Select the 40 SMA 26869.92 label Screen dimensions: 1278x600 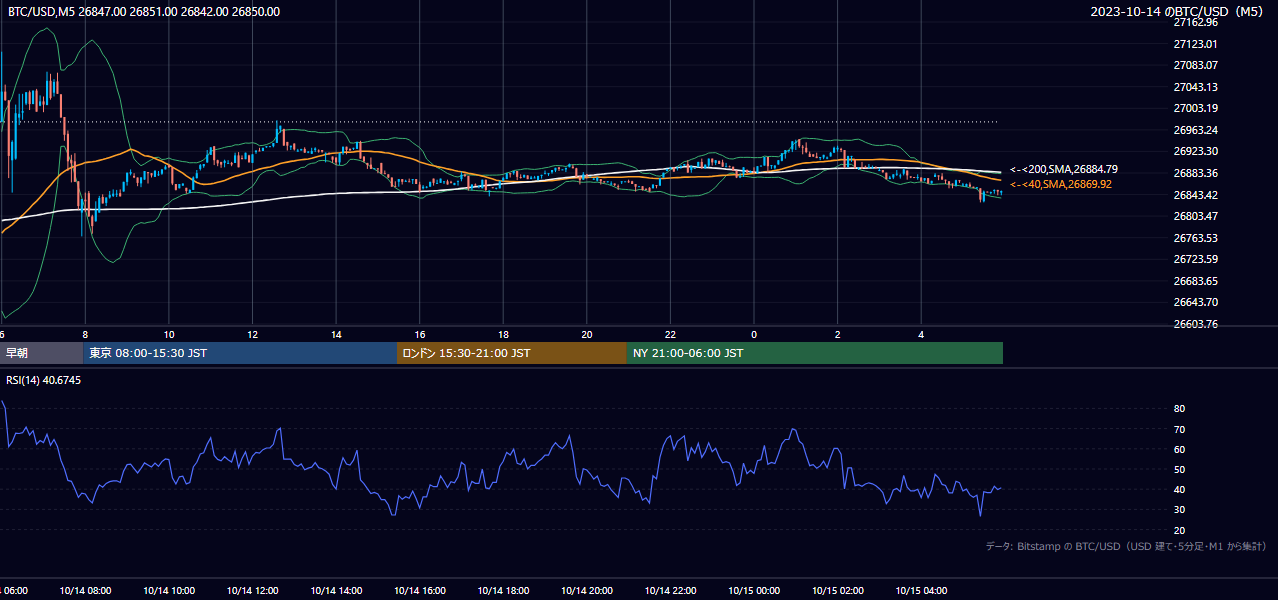pyautogui.click(x=1061, y=184)
